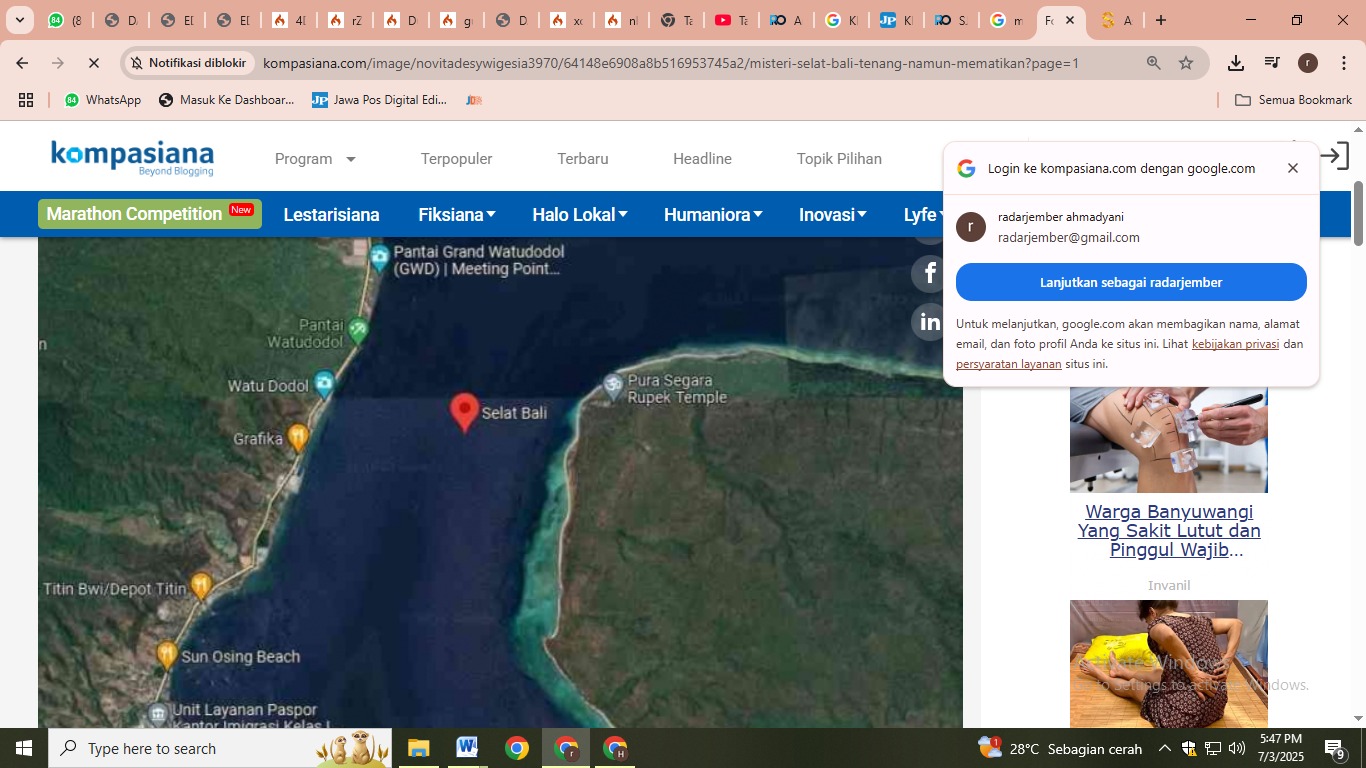The image size is (1366, 768).
Task: Open the Chrome tab search dropdown
Action: point(19,20)
